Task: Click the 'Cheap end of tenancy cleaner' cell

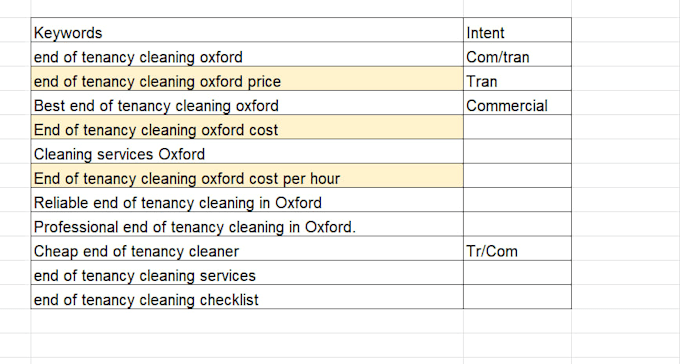Action: (x=247, y=249)
